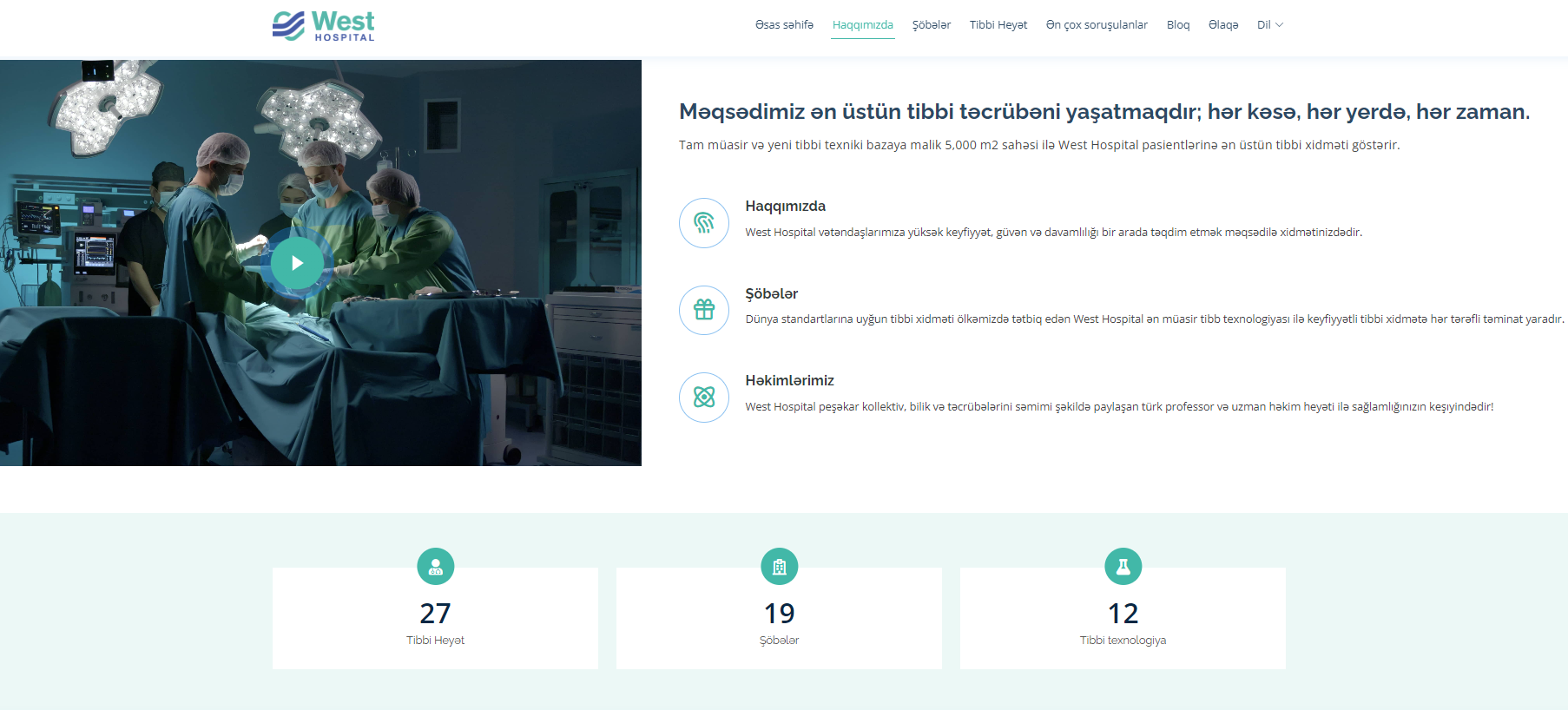Open the Haqqımızda section heading
1568x710 pixels.
(785, 207)
